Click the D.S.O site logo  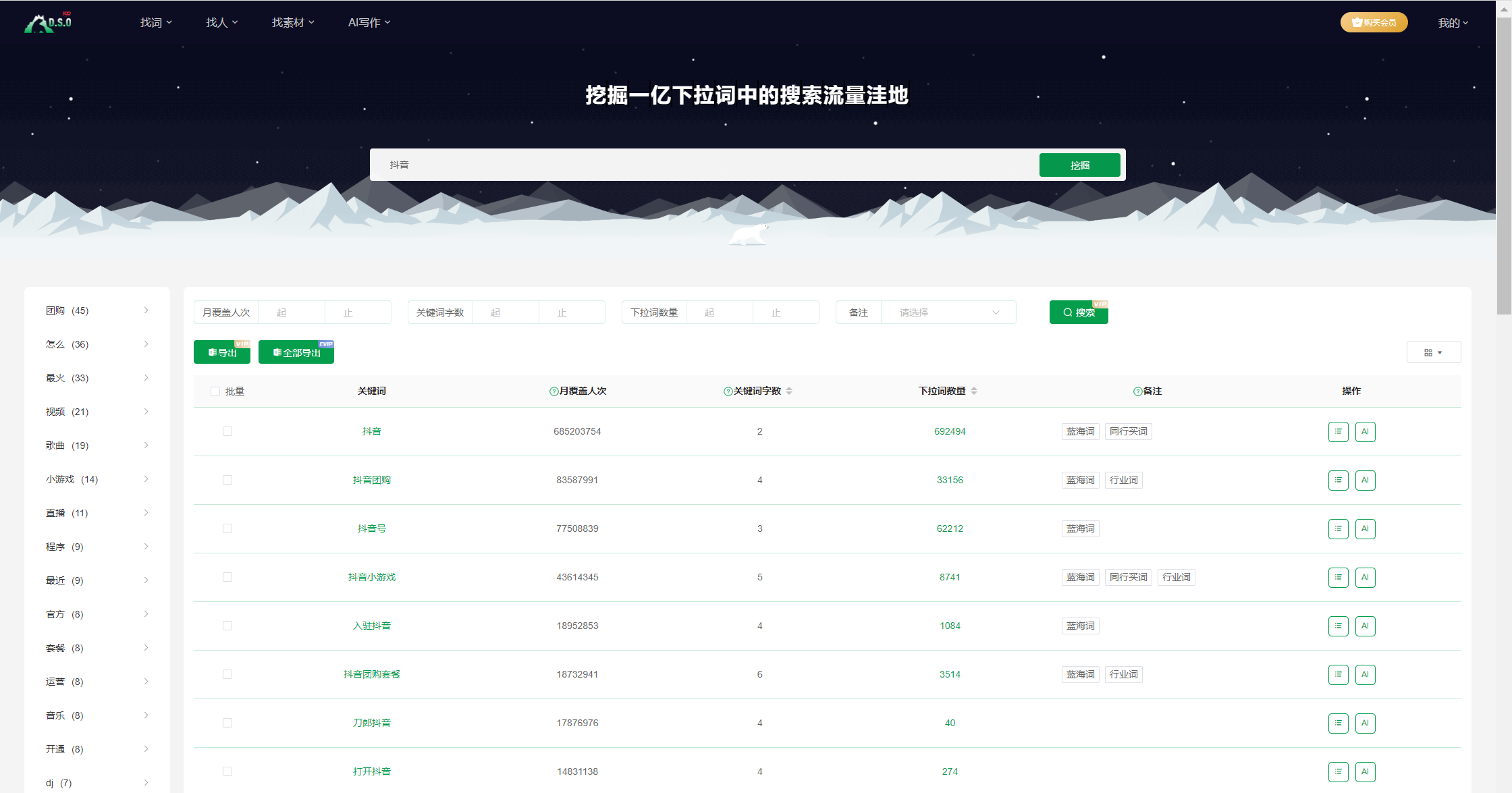(48, 22)
